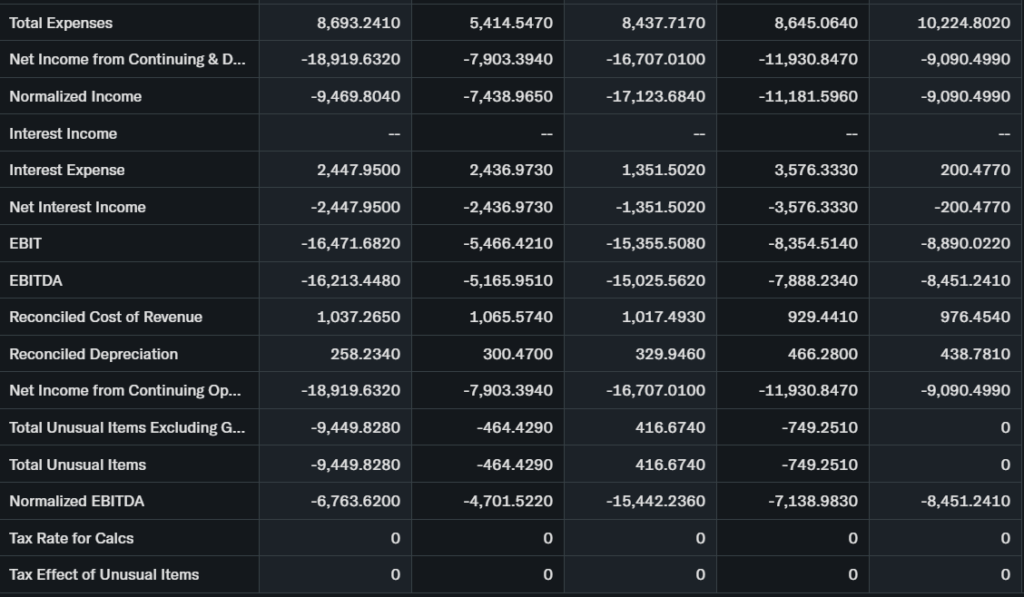This screenshot has width=1024, height=597.
Task: Select the Normalized Income row label
Action: (75, 97)
